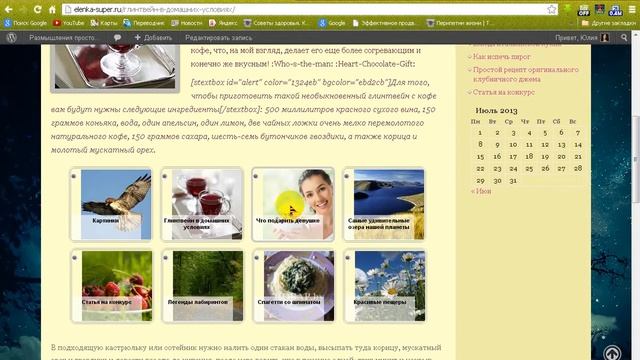Image resolution: width=640 pixels, height=360 pixels.
Task: Open the Chrome menu hamburger icon
Action: (631, 9)
